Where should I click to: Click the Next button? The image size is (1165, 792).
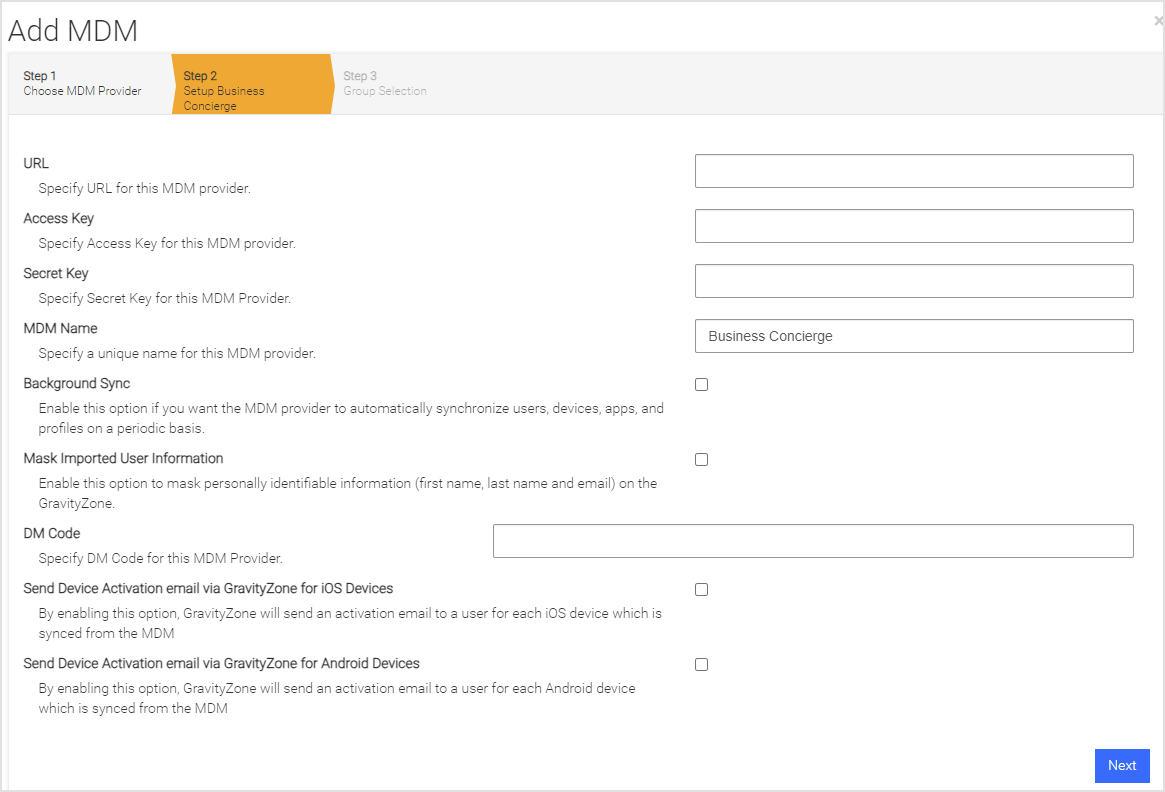point(1122,765)
